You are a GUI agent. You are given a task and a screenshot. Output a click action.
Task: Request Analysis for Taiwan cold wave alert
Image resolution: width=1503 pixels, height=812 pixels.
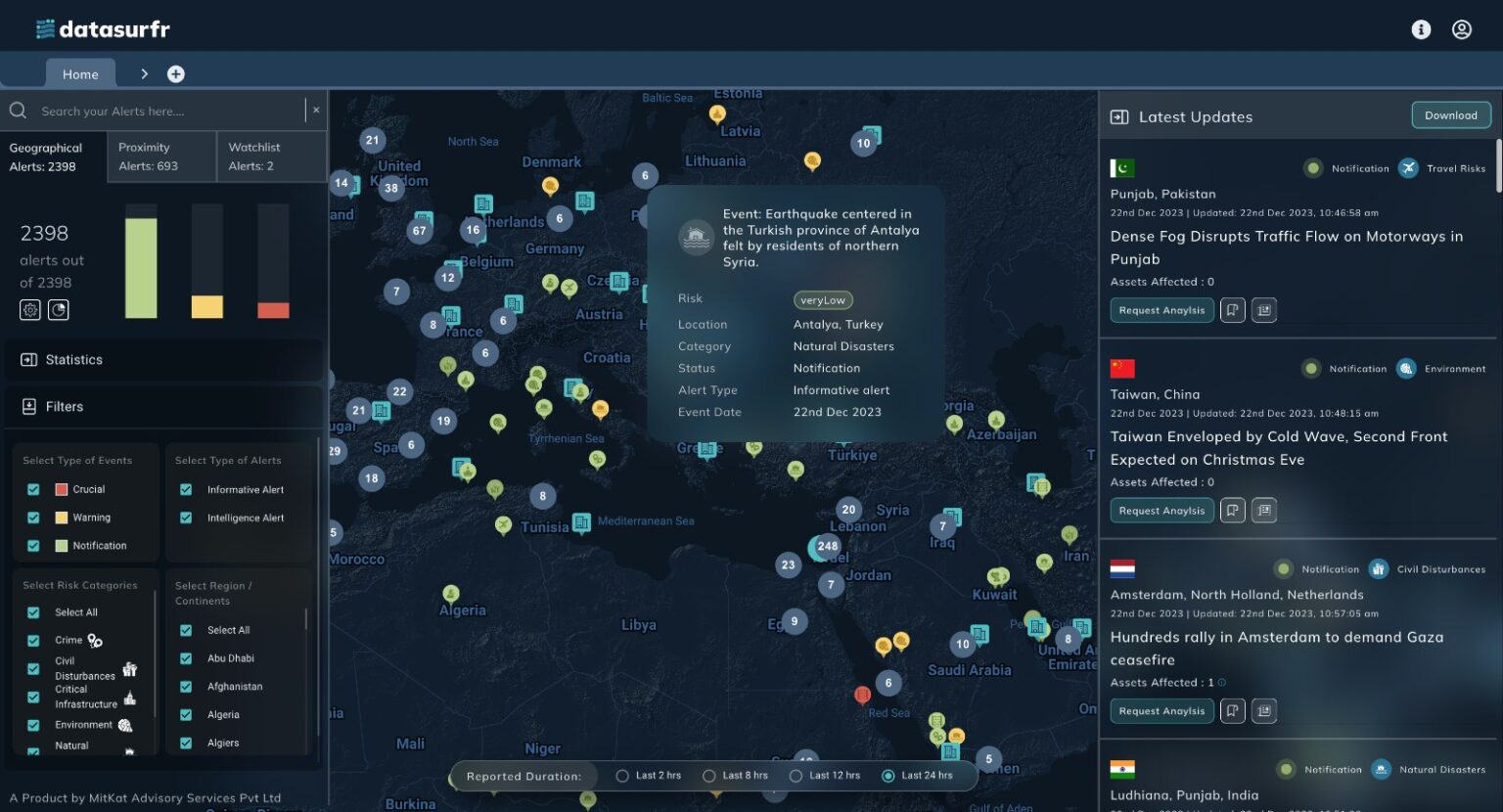(1162, 511)
